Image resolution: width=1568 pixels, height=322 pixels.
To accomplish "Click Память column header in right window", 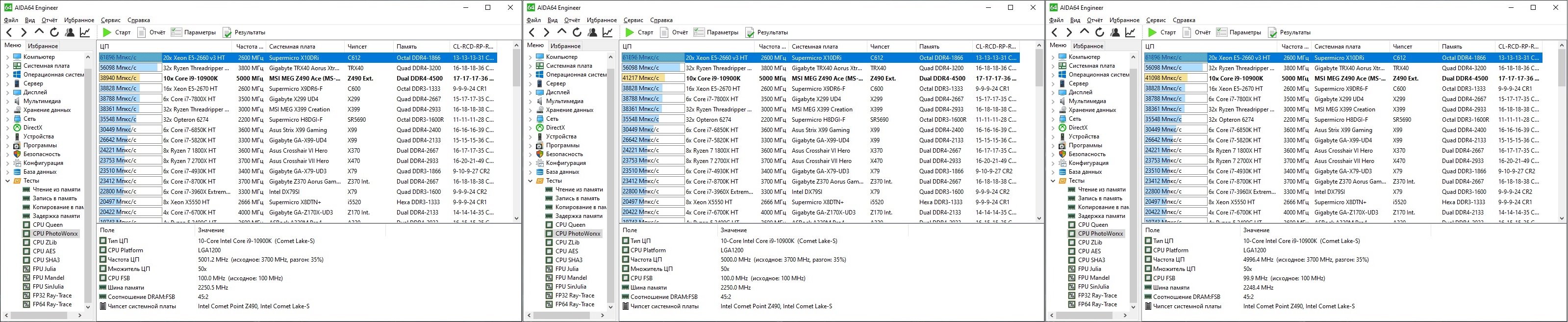I will click(x=1467, y=46).
